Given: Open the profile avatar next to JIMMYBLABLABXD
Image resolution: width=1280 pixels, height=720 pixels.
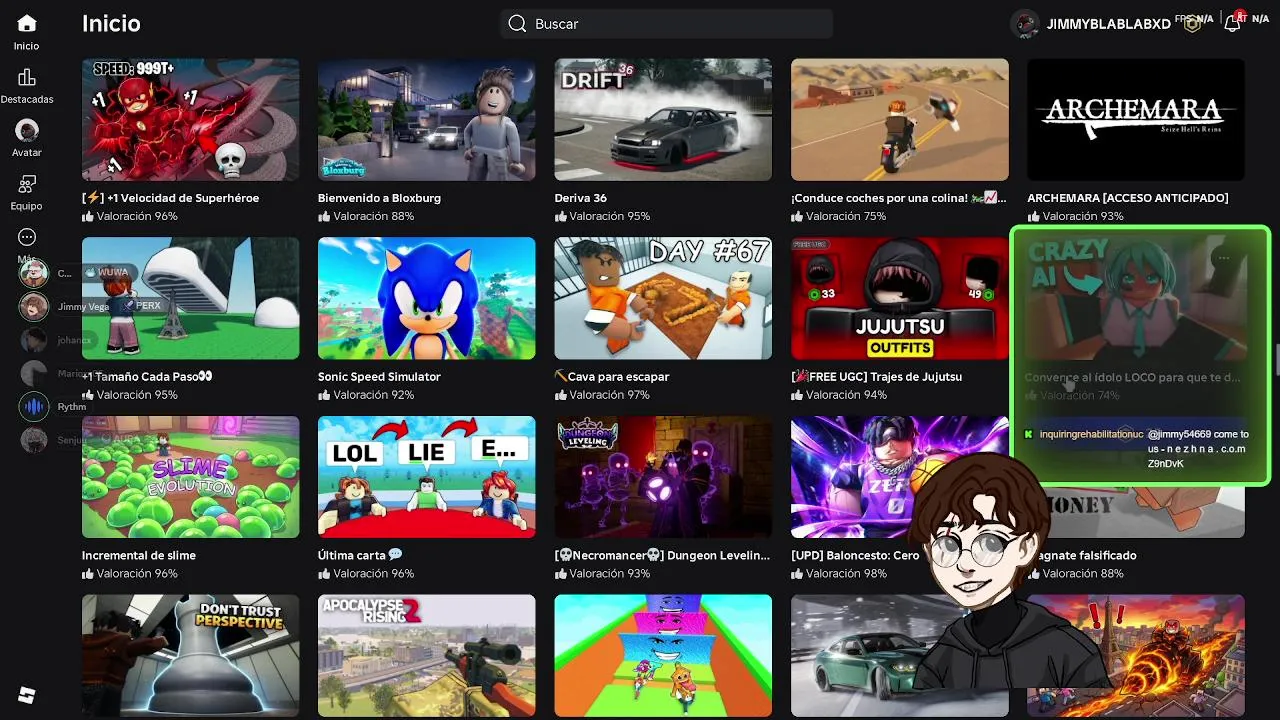Looking at the screenshot, I should 1025,24.
